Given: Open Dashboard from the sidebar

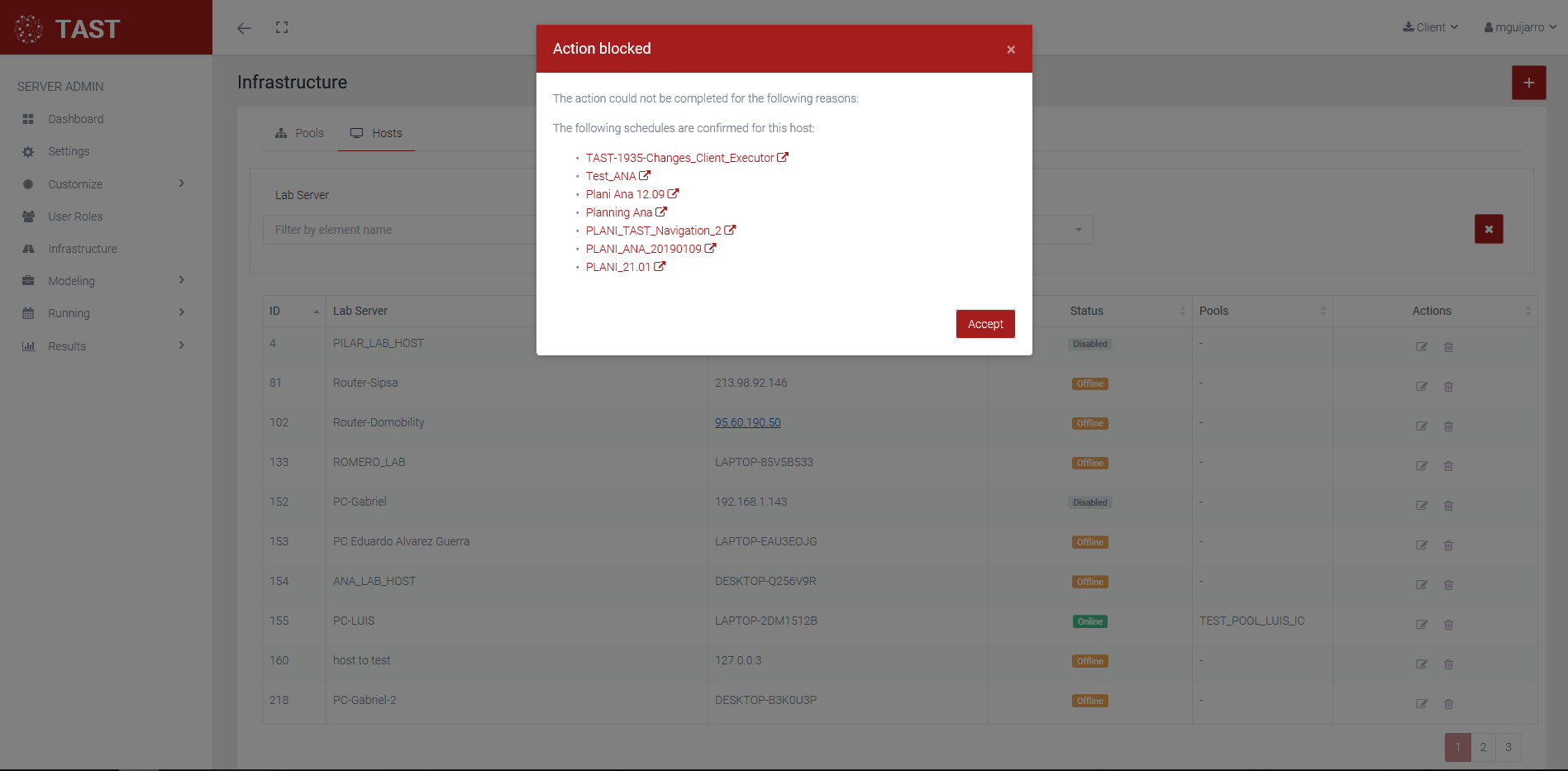Looking at the screenshot, I should (75, 119).
